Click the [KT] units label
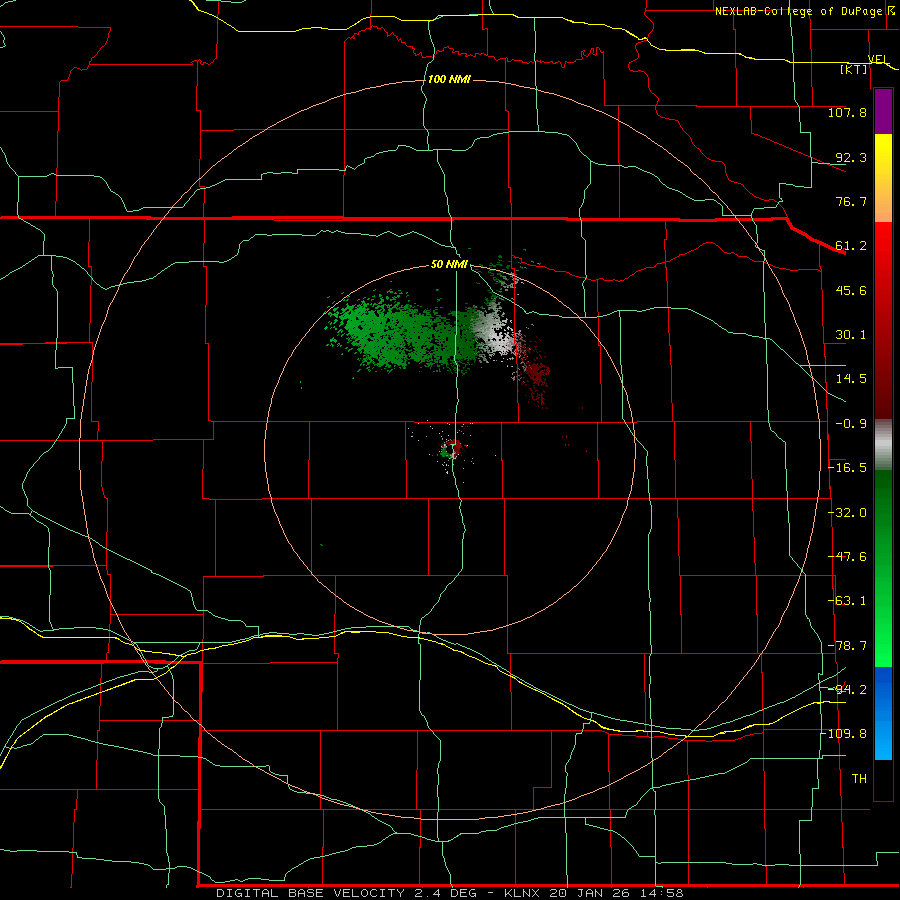Screen dimensions: 900x900 click(x=854, y=69)
